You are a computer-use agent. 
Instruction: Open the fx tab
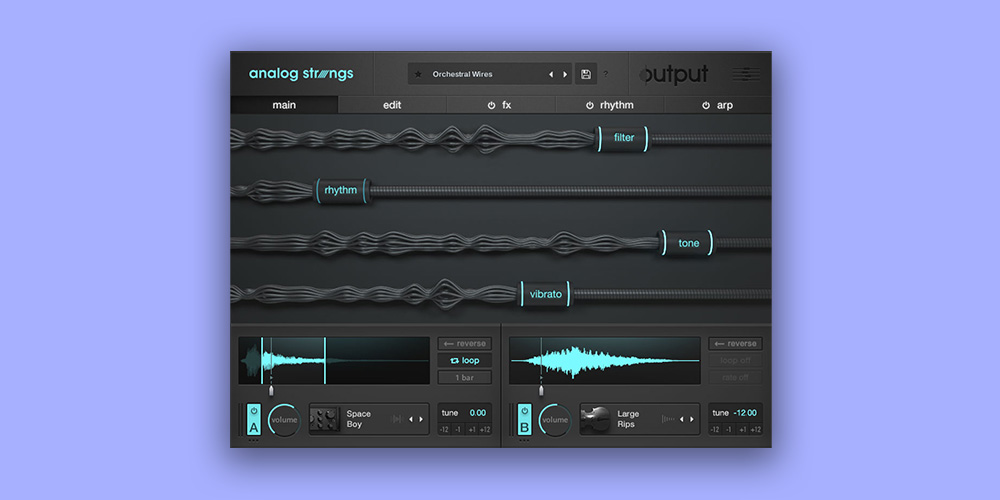coord(501,105)
